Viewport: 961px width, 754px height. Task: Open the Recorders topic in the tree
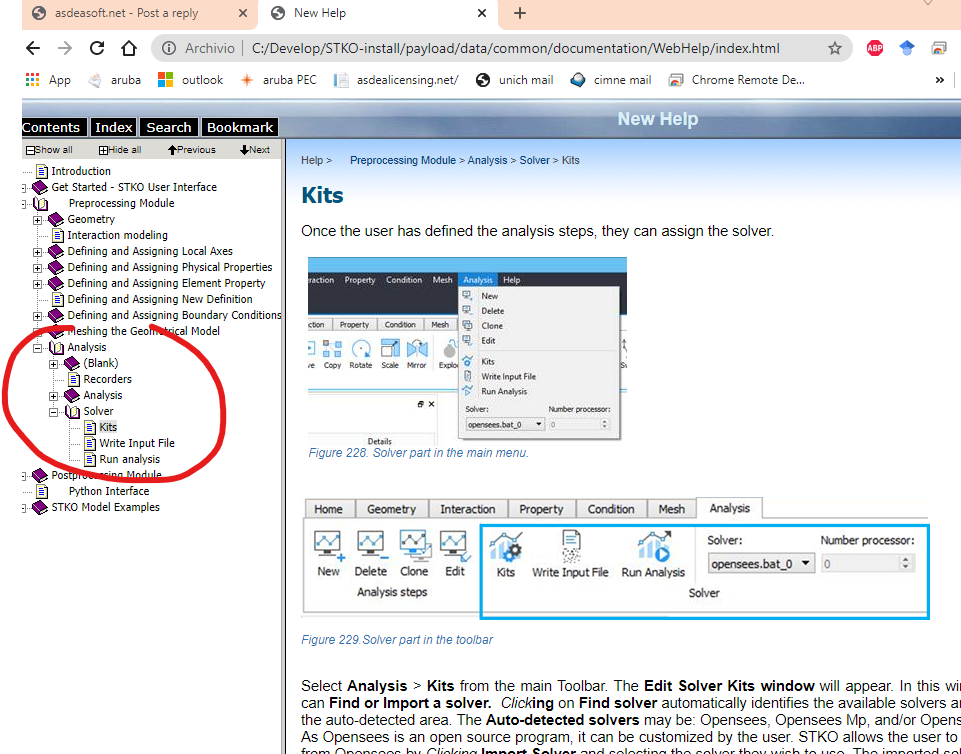(x=107, y=379)
